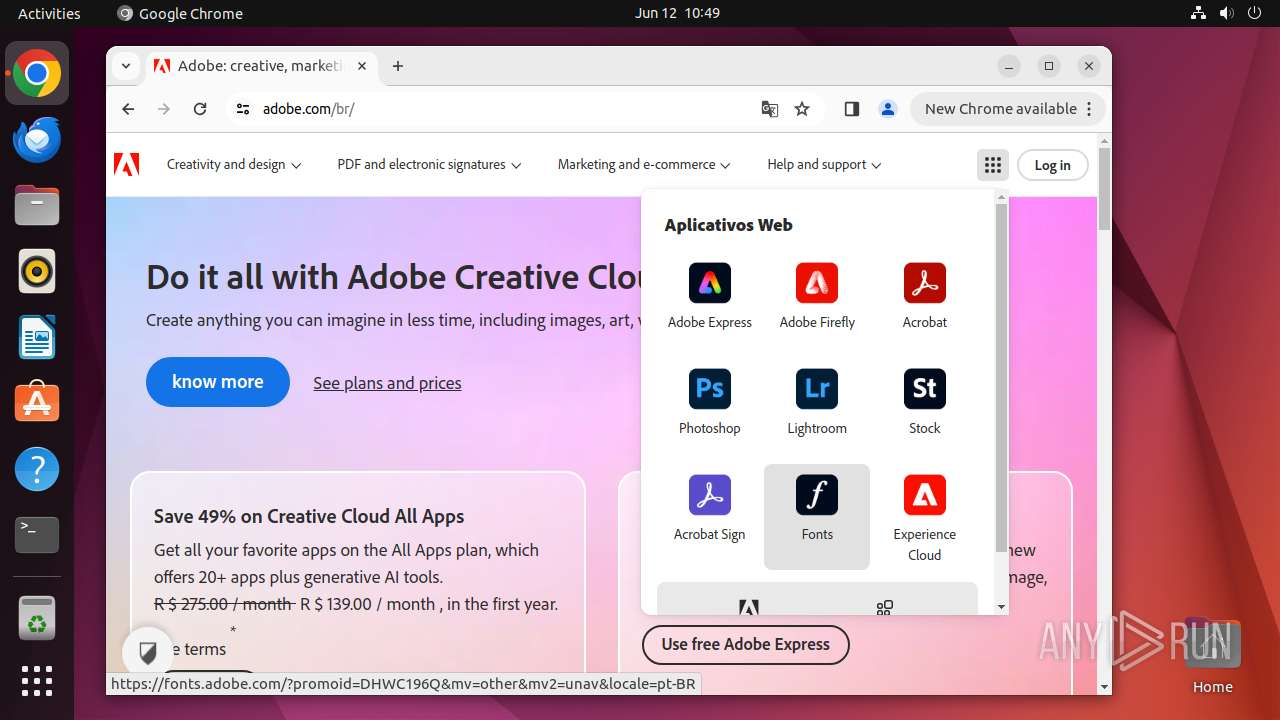This screenshot has width=1280, height=720.
Task: Open See plans and prices link
Action: click(x=387, y=383)
